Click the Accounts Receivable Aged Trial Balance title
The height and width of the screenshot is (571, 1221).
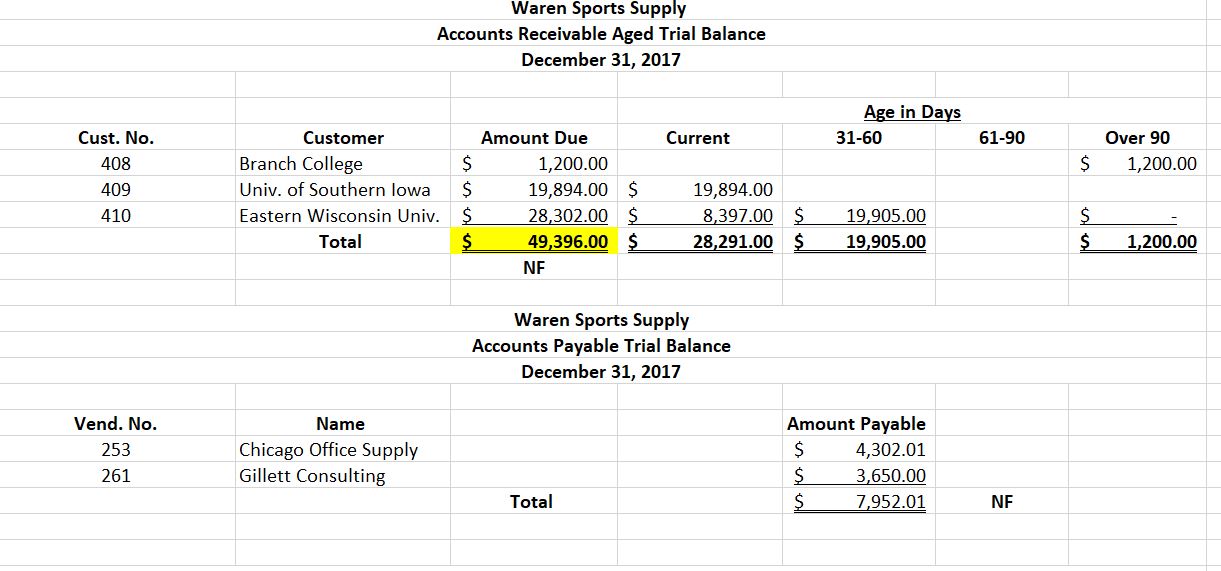(x=601, y=34)
